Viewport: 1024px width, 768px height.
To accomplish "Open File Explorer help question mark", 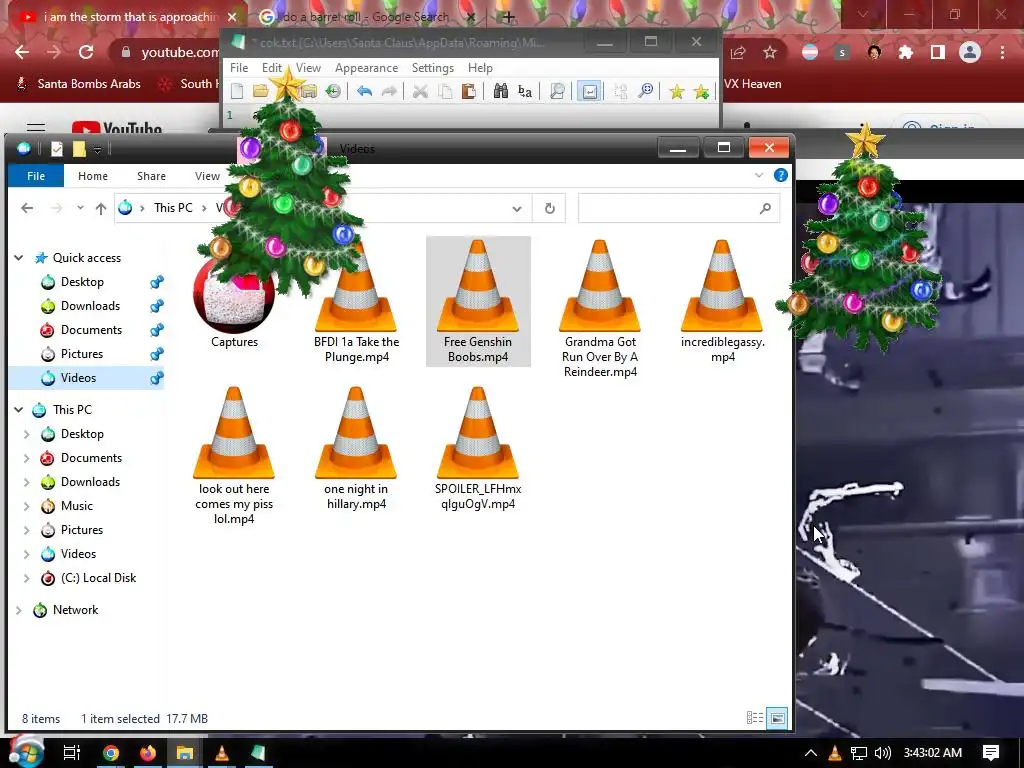I will 780,175.
